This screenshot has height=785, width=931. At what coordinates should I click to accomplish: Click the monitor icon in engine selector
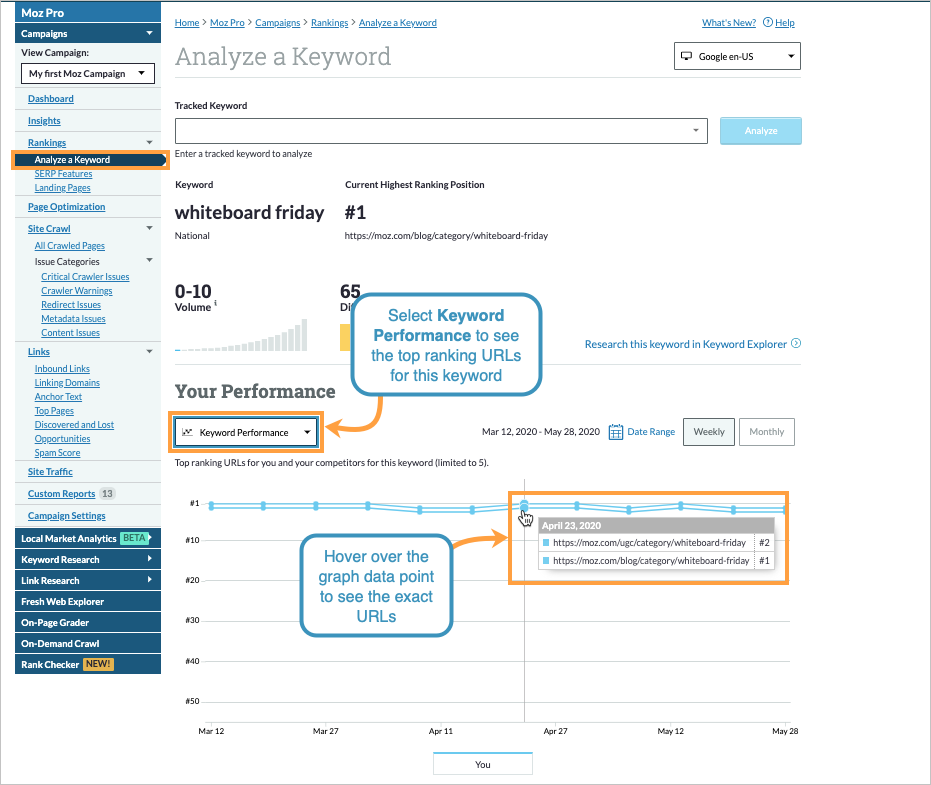(x=686, y=56)
